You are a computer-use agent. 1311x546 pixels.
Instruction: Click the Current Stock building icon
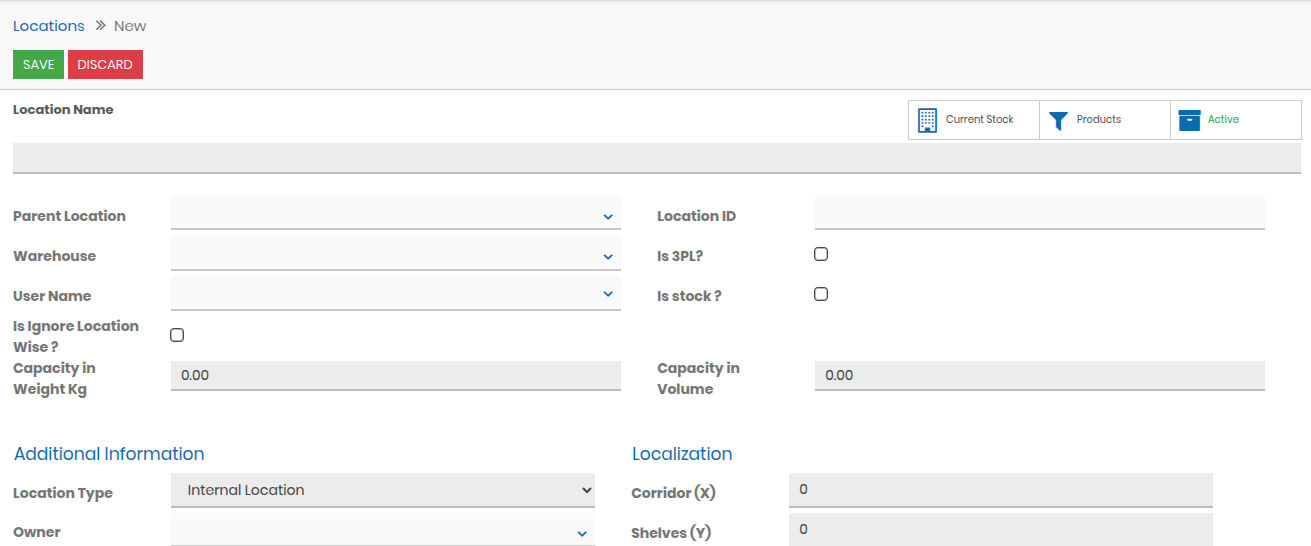(x=927, y=120)
